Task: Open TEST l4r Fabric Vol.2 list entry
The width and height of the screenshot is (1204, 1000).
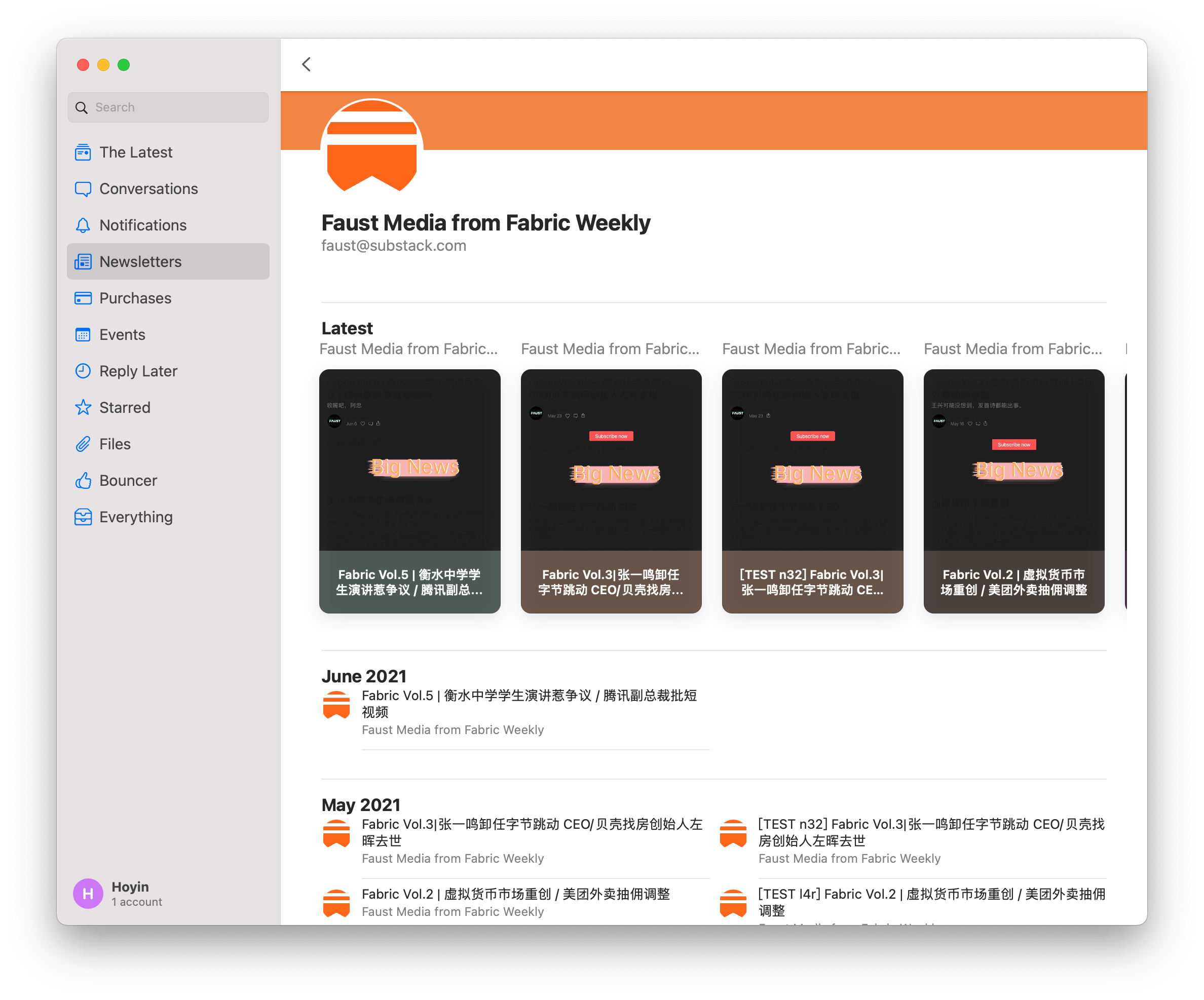Action: [931, 901]
